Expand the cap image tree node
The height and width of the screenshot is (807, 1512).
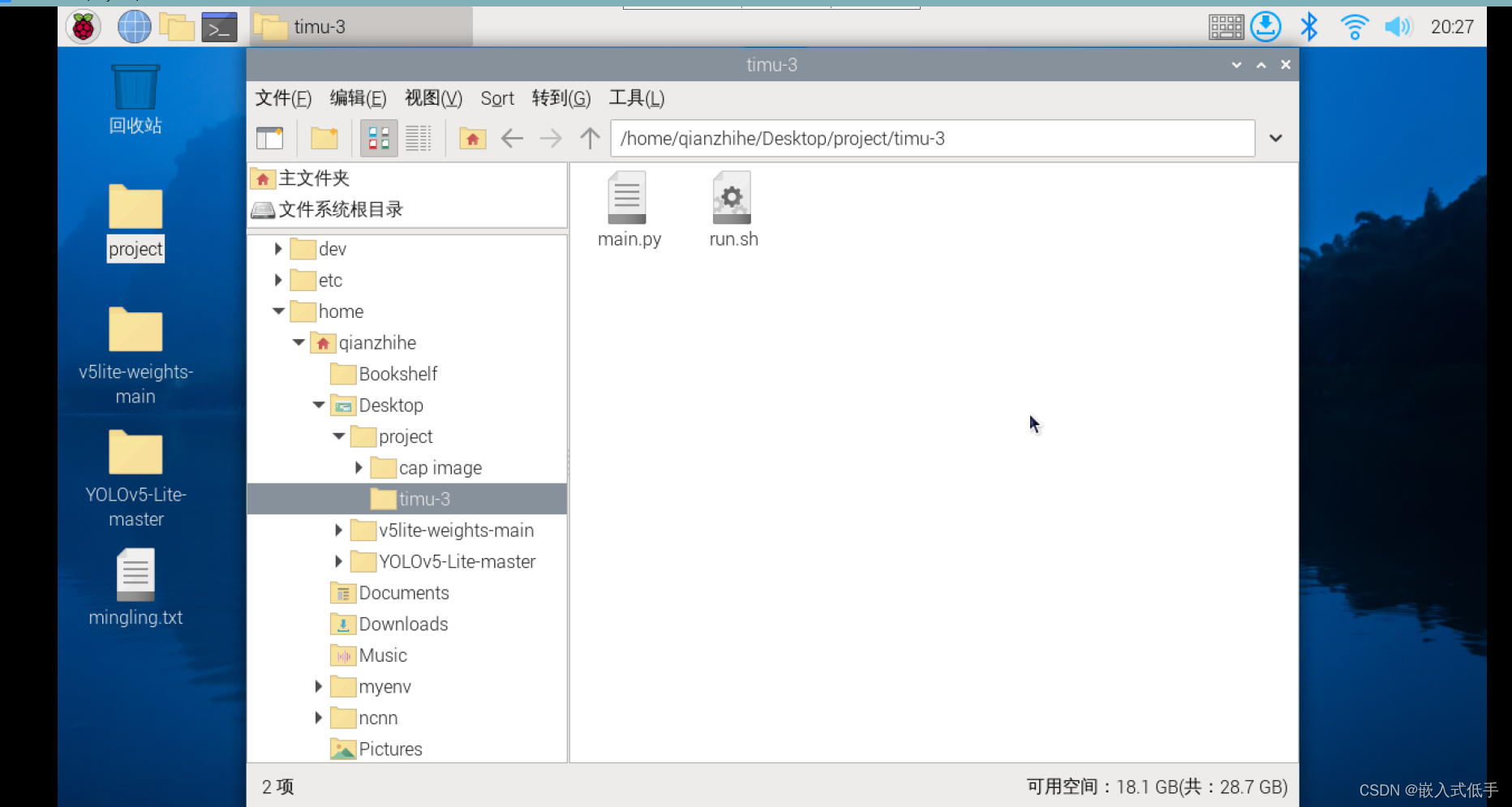pos(359,467)
